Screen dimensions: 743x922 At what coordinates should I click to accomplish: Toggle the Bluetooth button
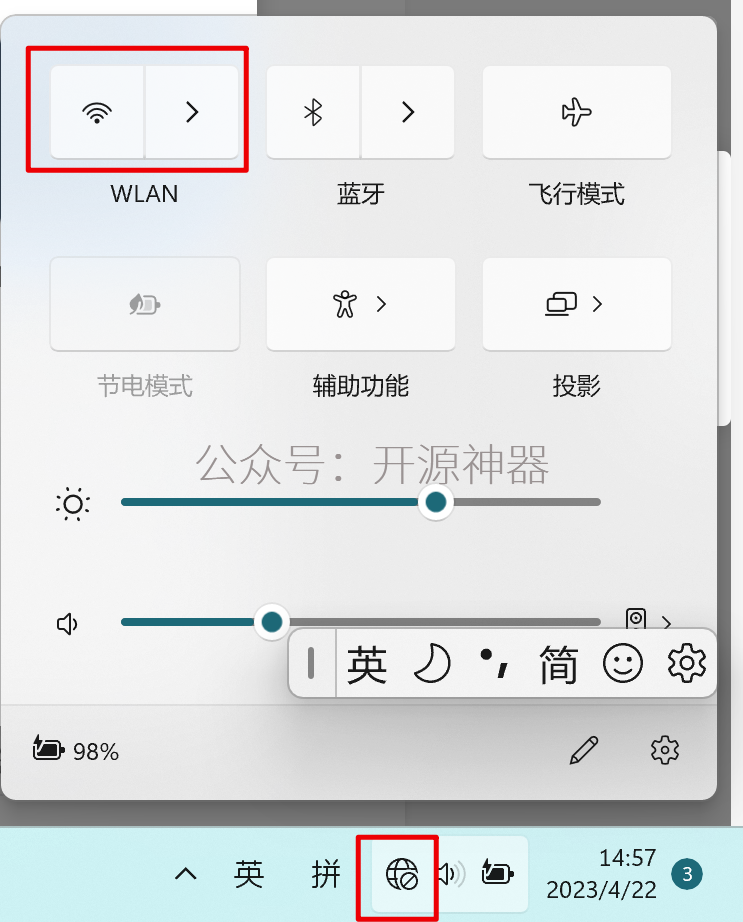click(313, 112)
